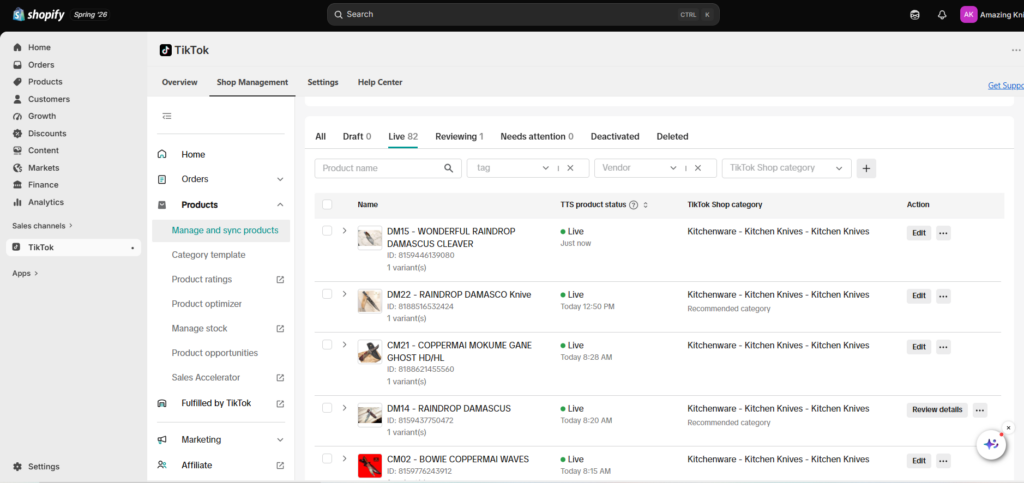Tick checkbox for DM15 Raindrop Damascus Cleaver
Viewport: 1024px width, 483px height.
327,230
